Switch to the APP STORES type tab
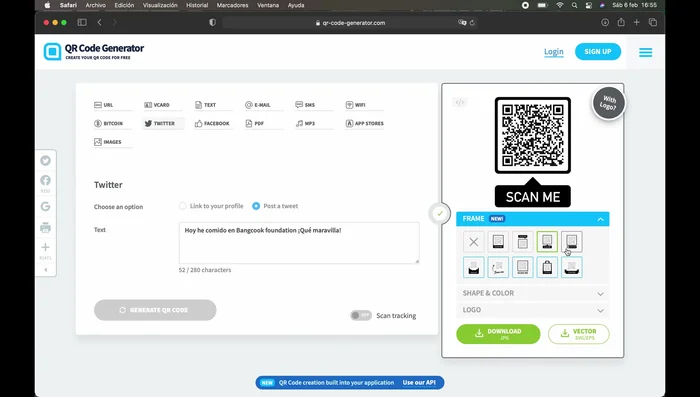 pos(365,123)
